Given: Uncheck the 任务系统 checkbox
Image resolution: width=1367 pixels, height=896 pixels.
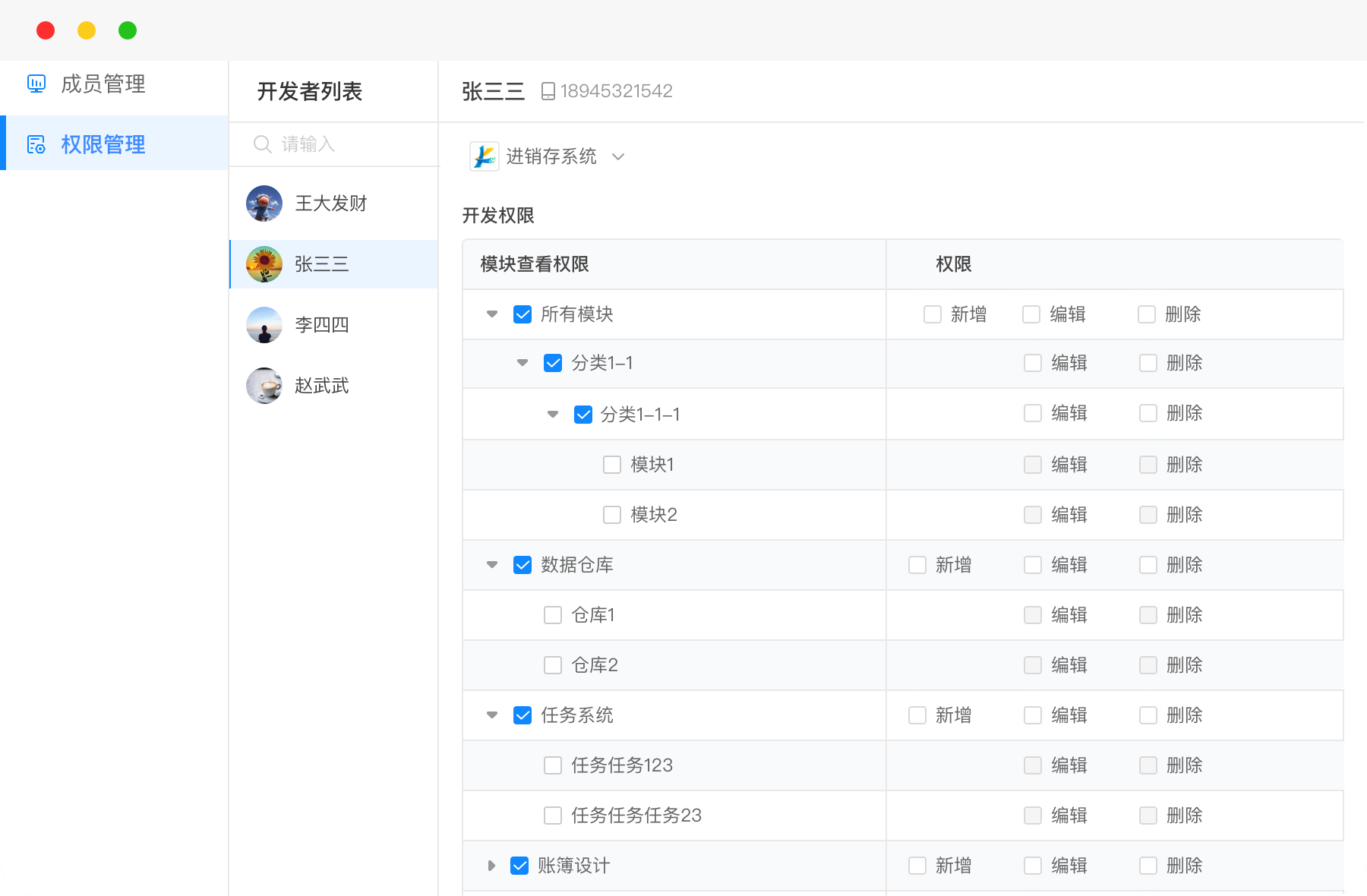Looking at the screenshot, I should pos(522,715).
